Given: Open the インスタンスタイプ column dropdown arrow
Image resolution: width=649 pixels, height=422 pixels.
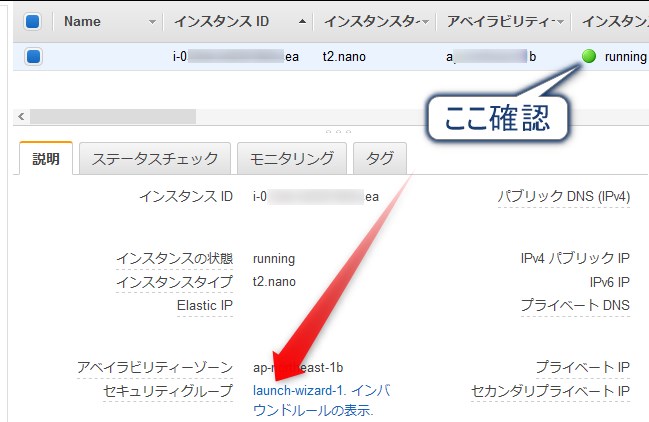Looking at the screenshot, I should [427, 21].
